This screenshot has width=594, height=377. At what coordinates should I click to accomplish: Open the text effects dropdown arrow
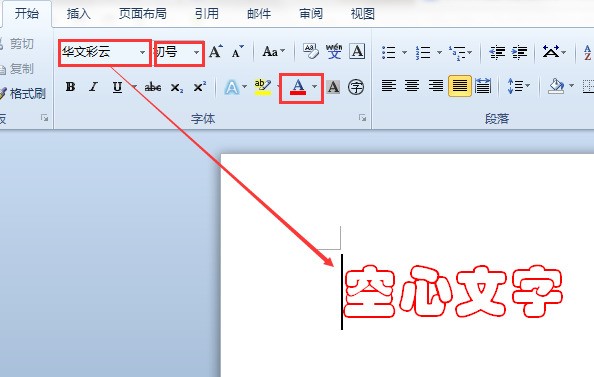point(244,87)
